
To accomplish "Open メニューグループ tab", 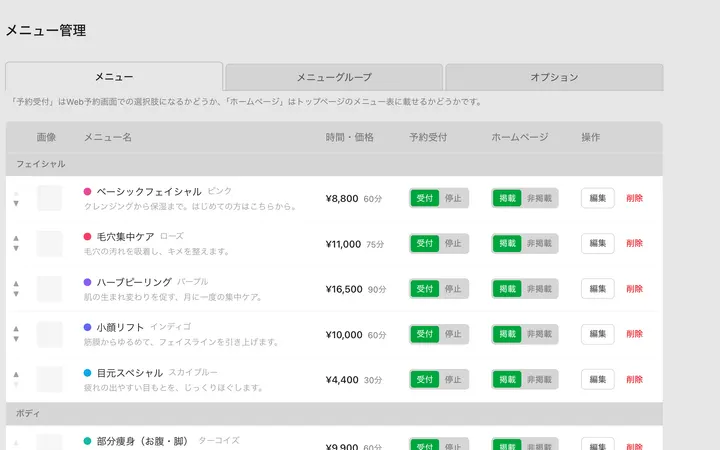I will coord(334,77).
